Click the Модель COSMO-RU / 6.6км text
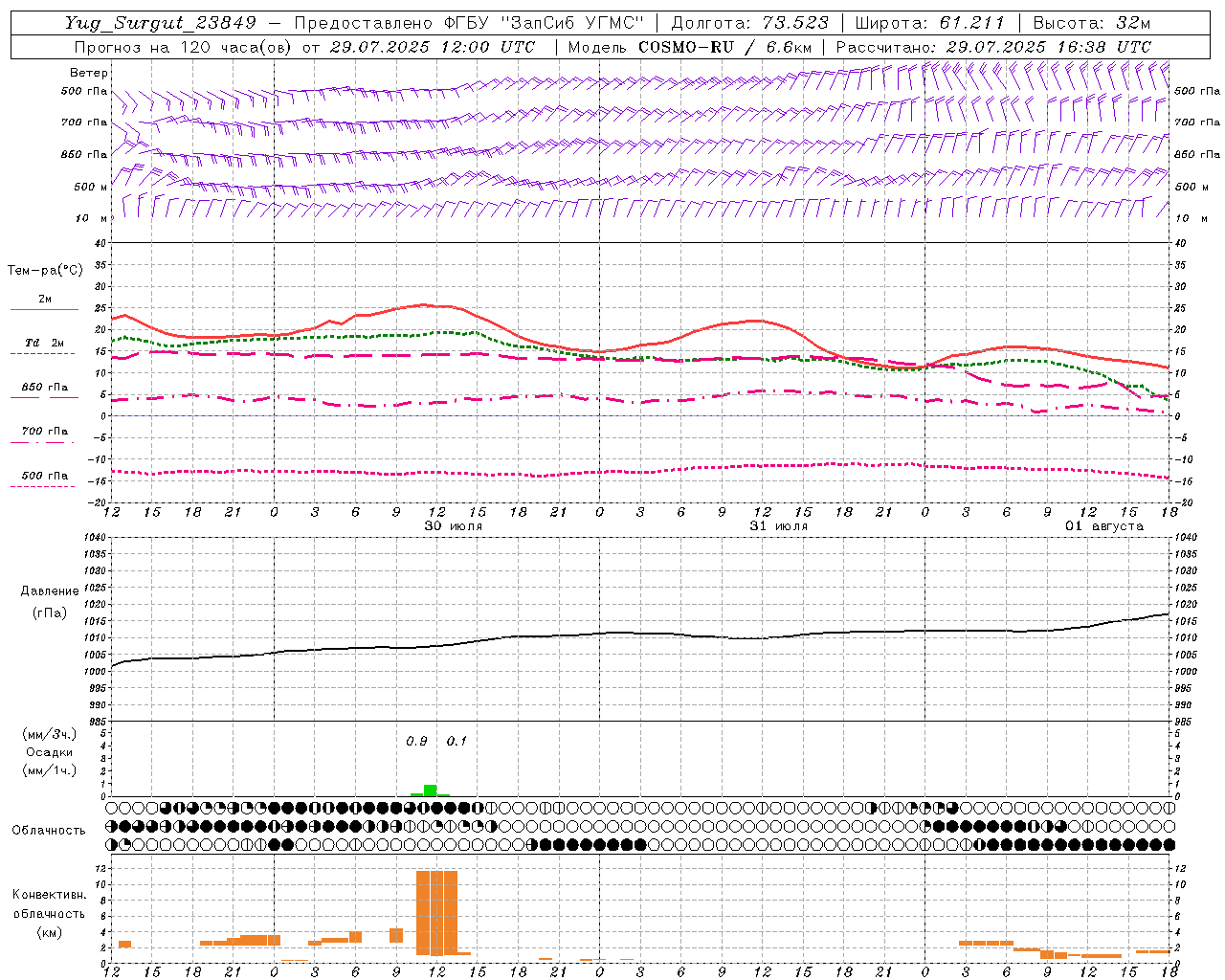Image resolution: width=1225 pixels, height=980 pixels. coord(690,47)
